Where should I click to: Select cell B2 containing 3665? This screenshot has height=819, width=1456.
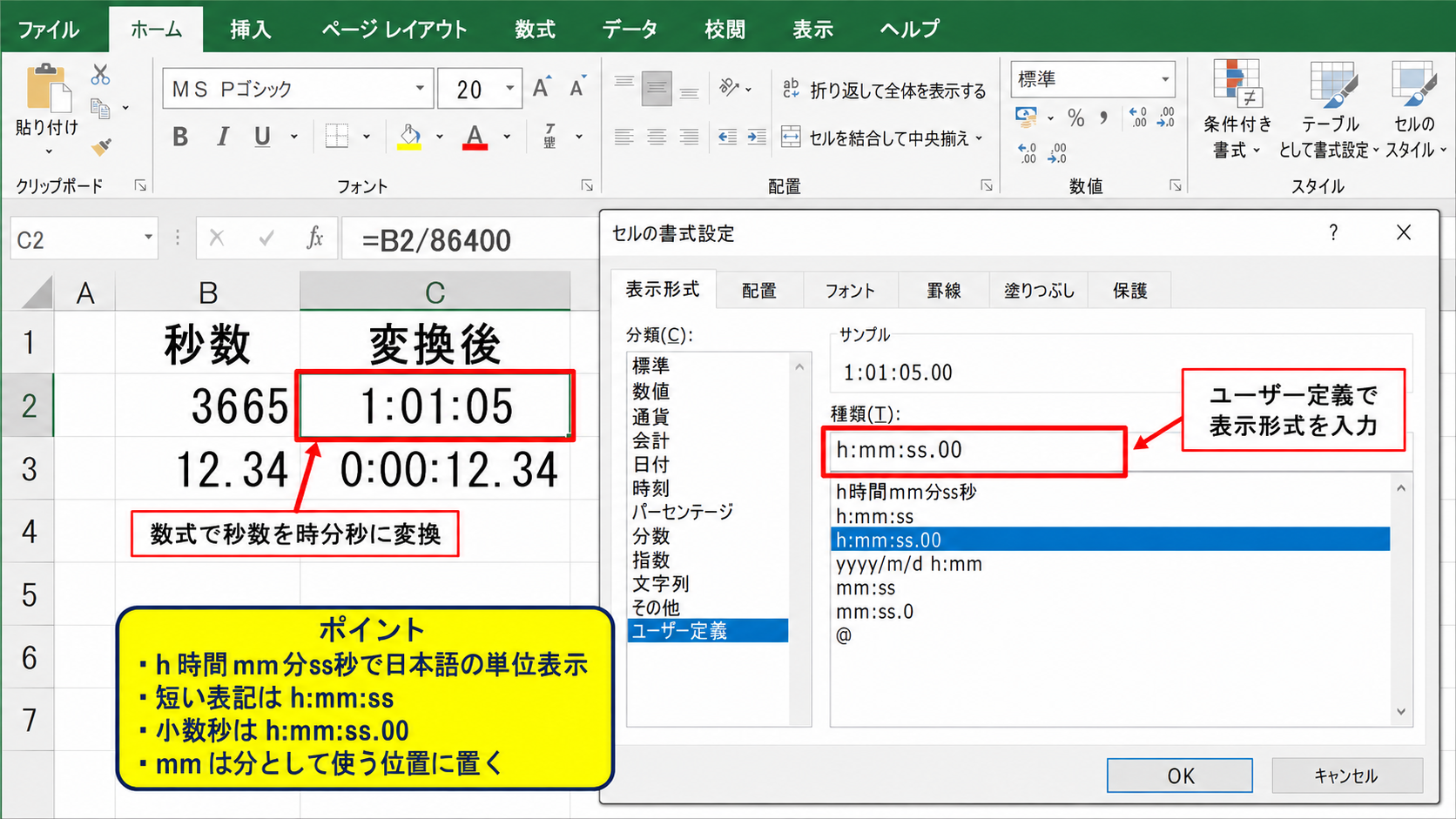[x=207, y=406]
